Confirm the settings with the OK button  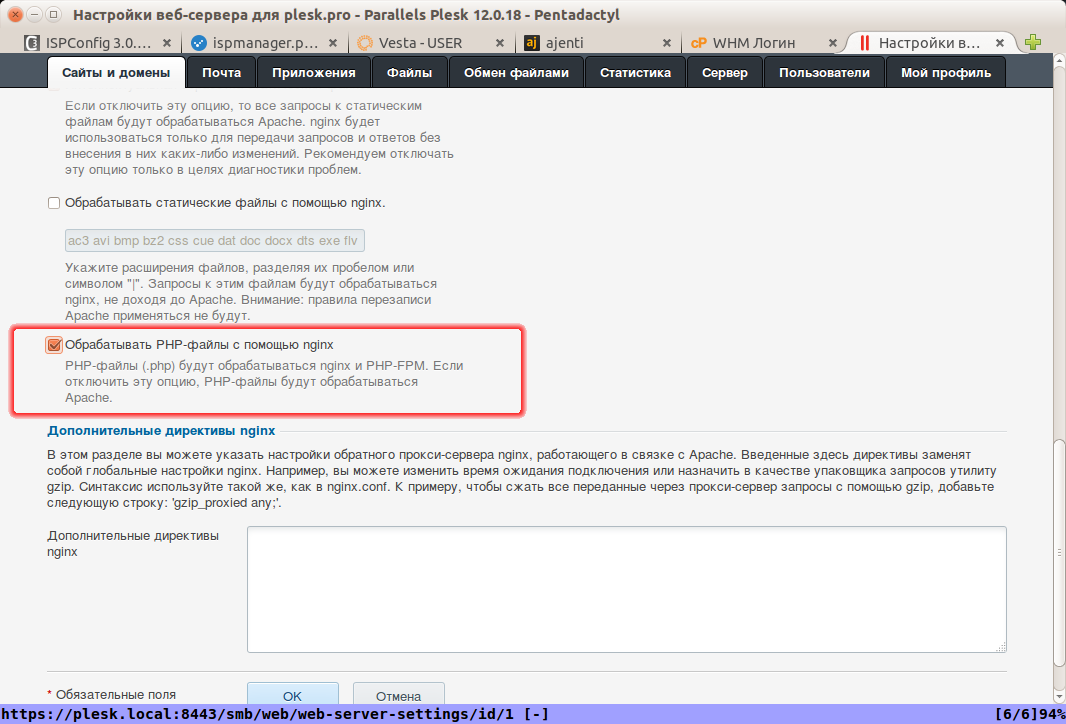pyautogui.click(x=292, y=696)
